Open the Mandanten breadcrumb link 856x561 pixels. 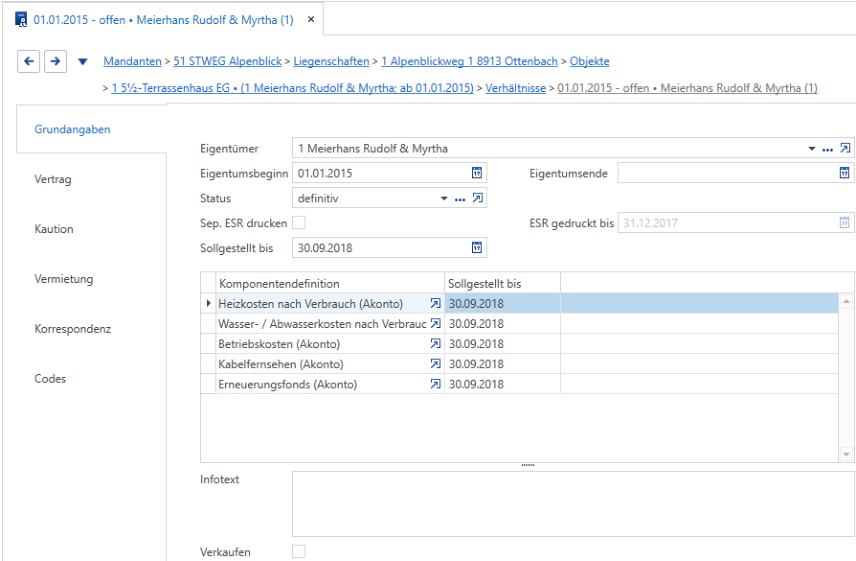(133, 61)
